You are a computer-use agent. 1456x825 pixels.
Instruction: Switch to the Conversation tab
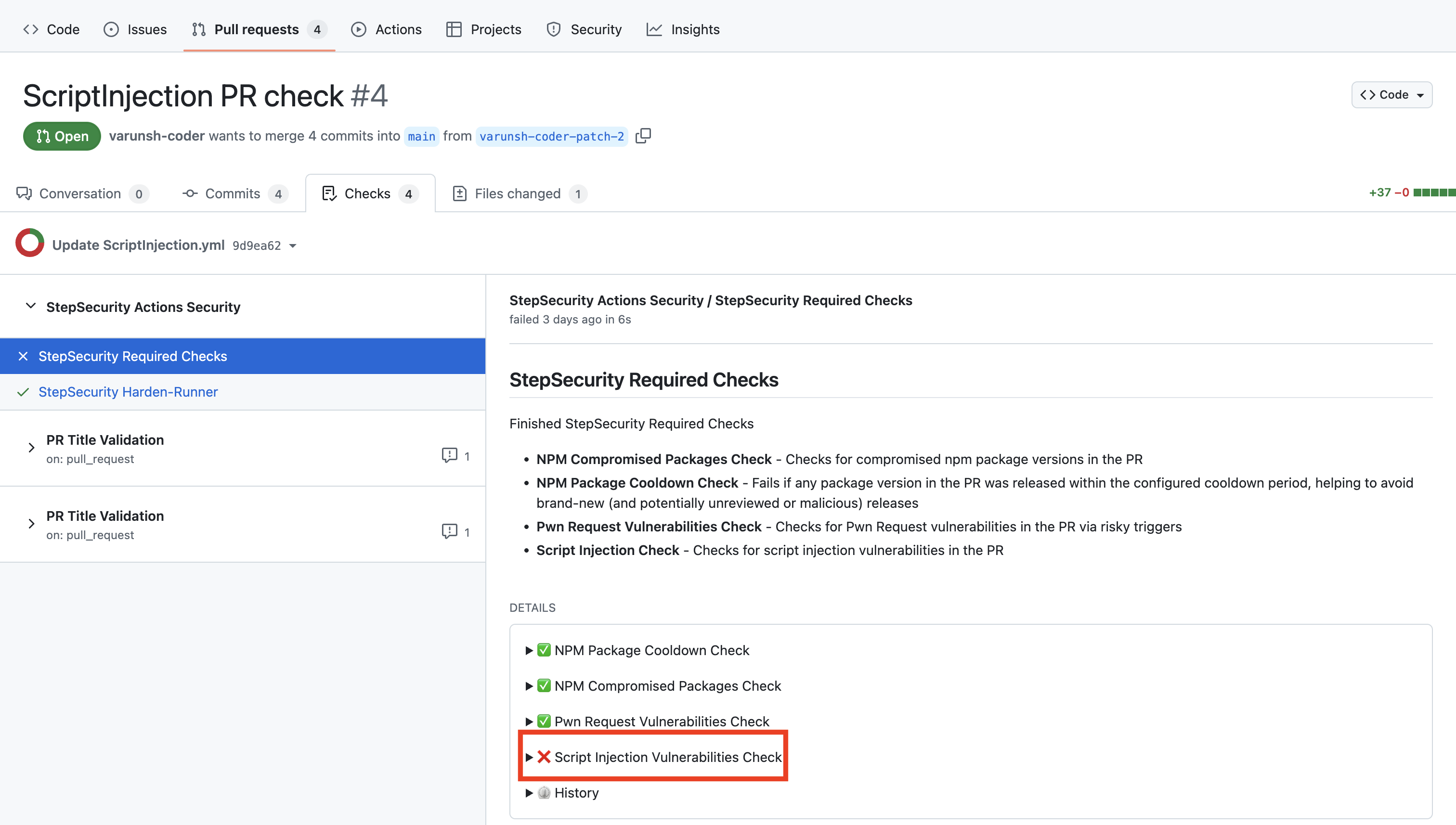(x=82, y=194)
